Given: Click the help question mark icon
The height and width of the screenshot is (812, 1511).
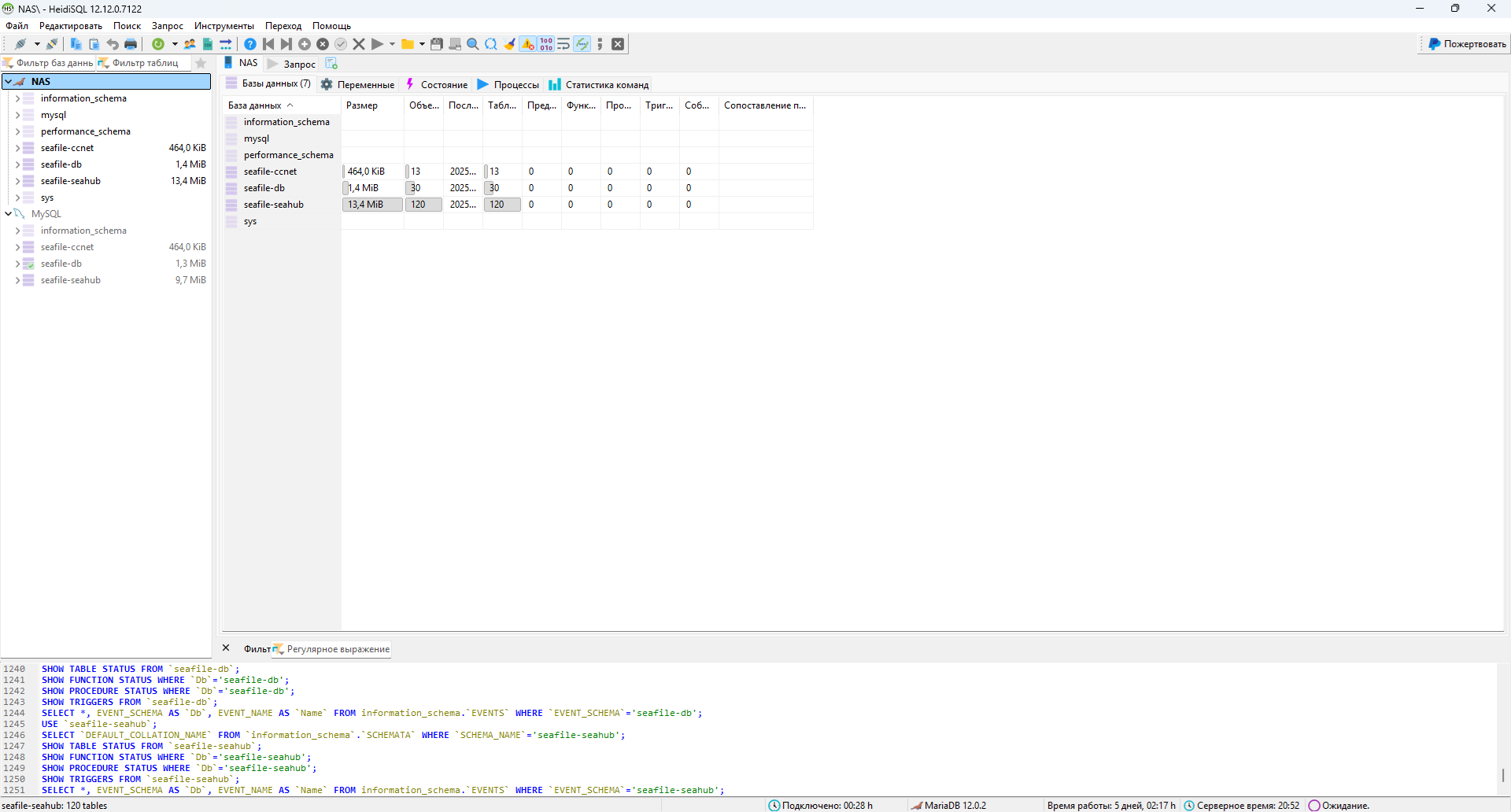Looking at the screenshot, I should pyautogui.click(x=250, y=44).
